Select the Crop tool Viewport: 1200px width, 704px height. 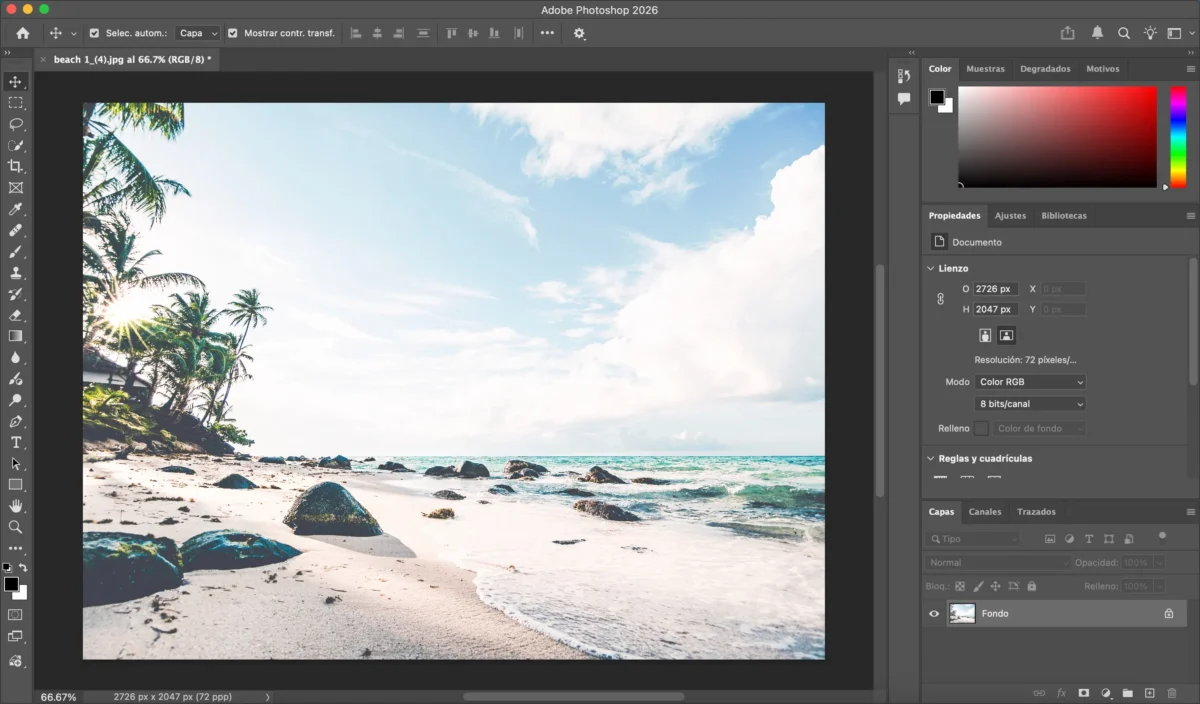point(15,166)
